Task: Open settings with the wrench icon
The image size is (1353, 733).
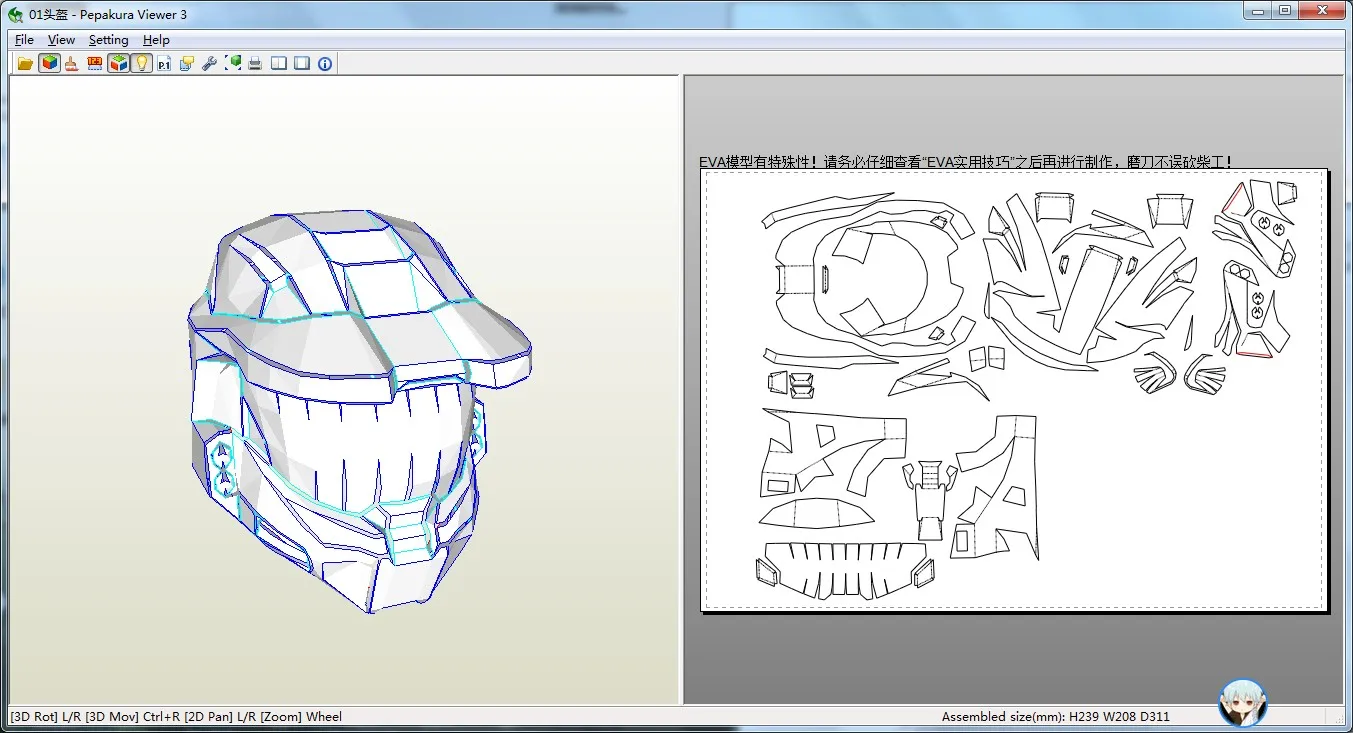Action: coord(210,63)
